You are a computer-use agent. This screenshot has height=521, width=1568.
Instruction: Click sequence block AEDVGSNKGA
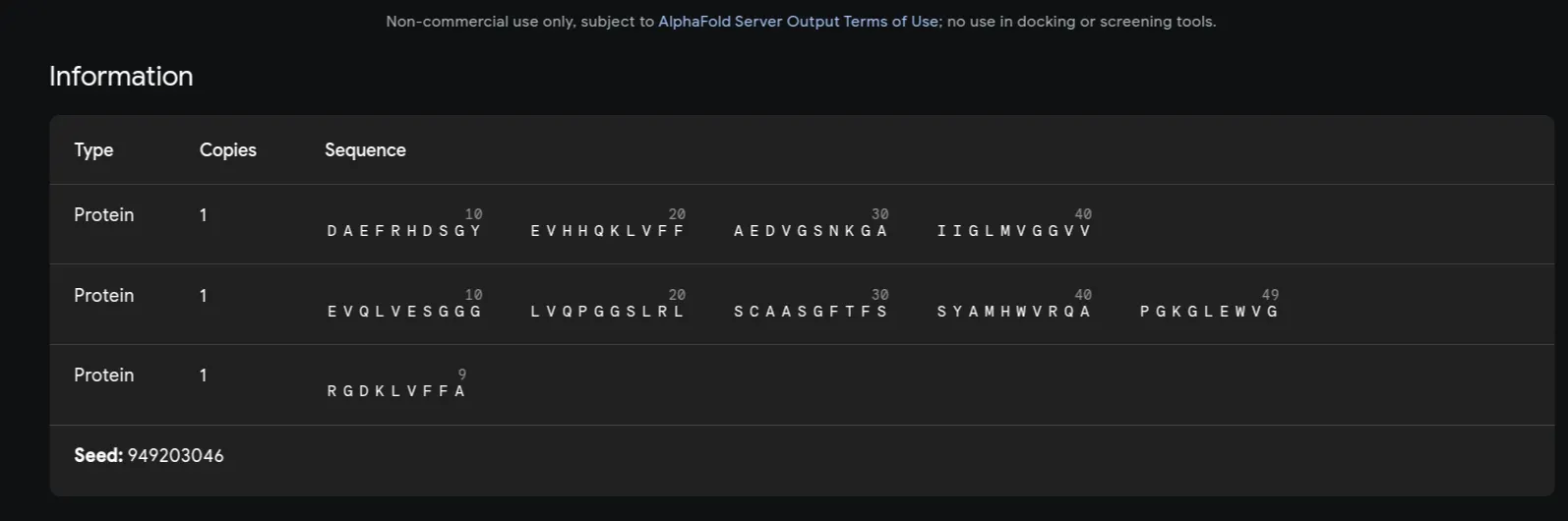811,231
